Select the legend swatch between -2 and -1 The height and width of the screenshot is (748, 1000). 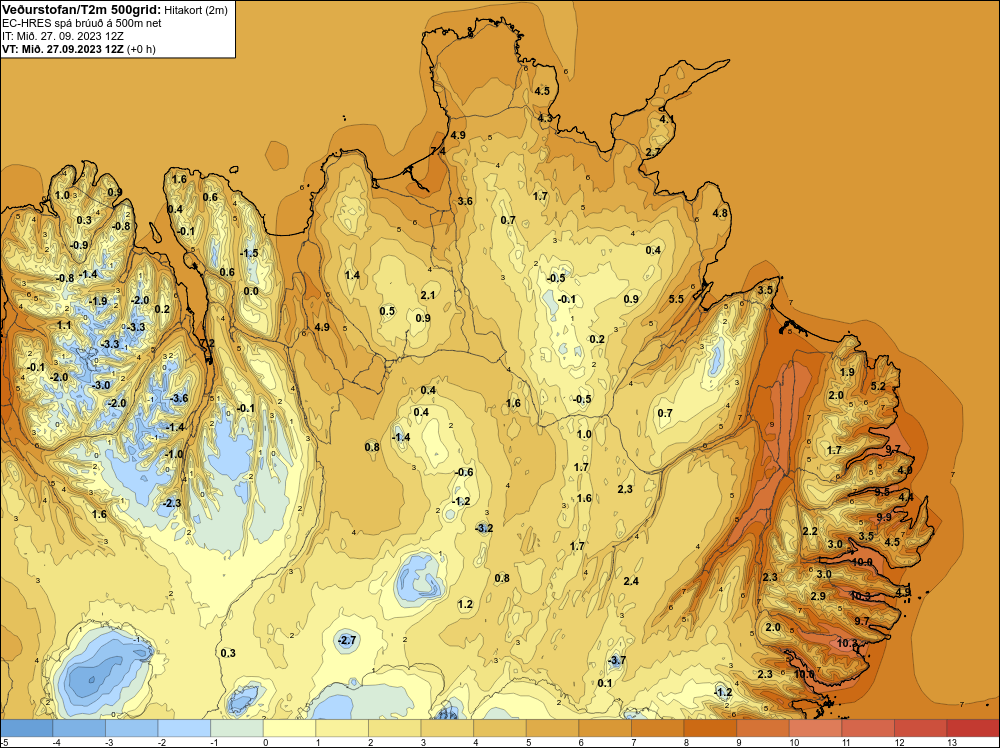coord(184,728)
